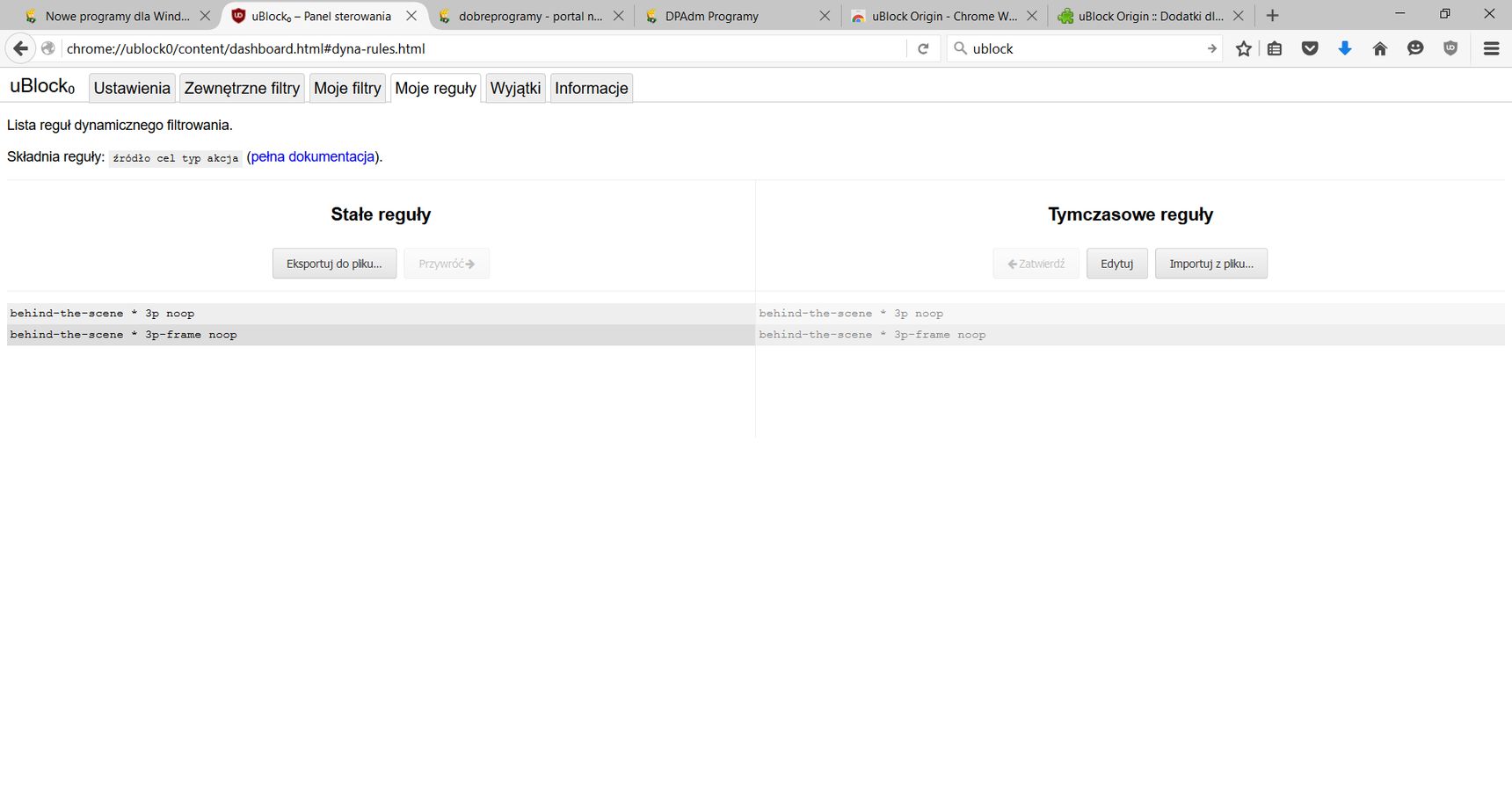This screenshot has width=1512, height=811.
Task: Switch to uBlock Origin Chrome Web Store tab
Action: pos(943,16)
